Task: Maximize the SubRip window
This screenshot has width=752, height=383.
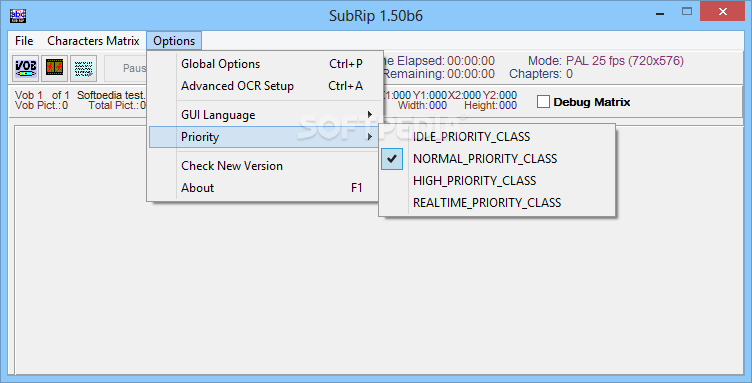Action: click(687, 12)
